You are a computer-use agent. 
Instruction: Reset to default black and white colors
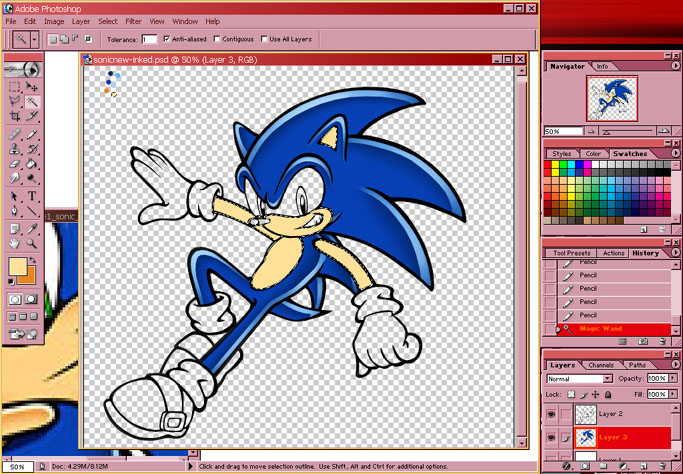coord(11,282)
